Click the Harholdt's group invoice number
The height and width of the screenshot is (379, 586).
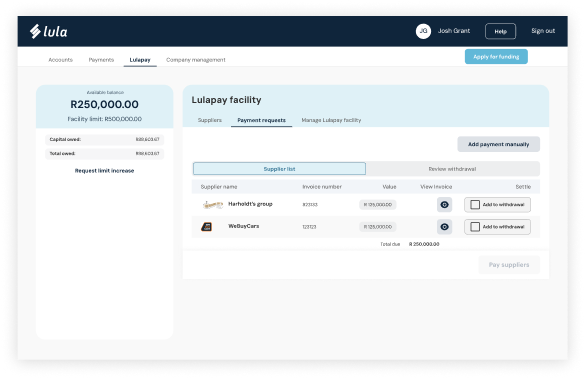coord(310,205)
